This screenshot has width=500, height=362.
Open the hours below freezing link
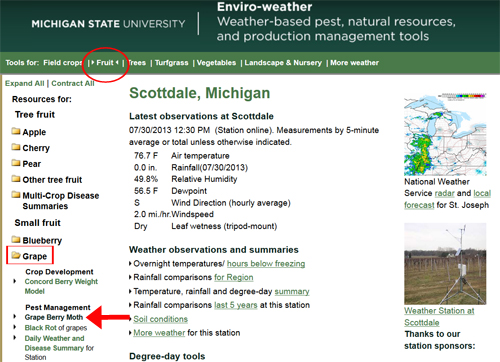[266, 264]
